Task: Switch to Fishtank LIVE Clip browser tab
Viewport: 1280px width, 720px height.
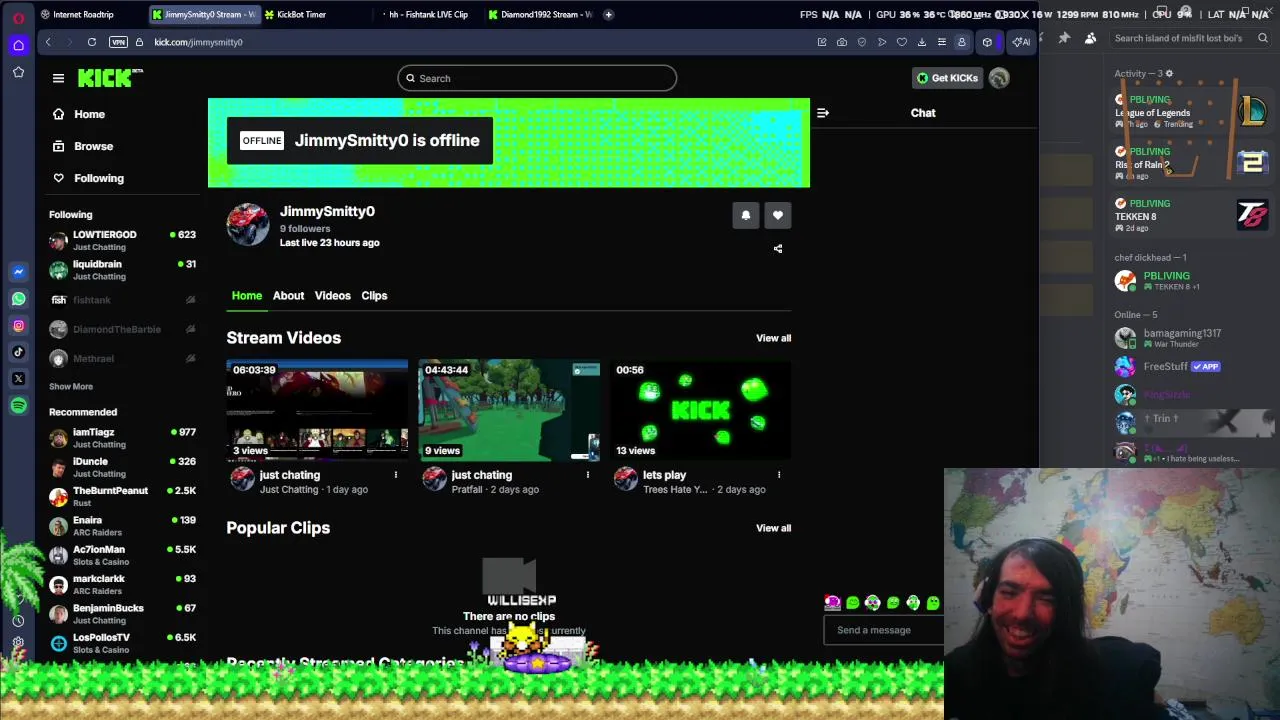Action: 428,15
